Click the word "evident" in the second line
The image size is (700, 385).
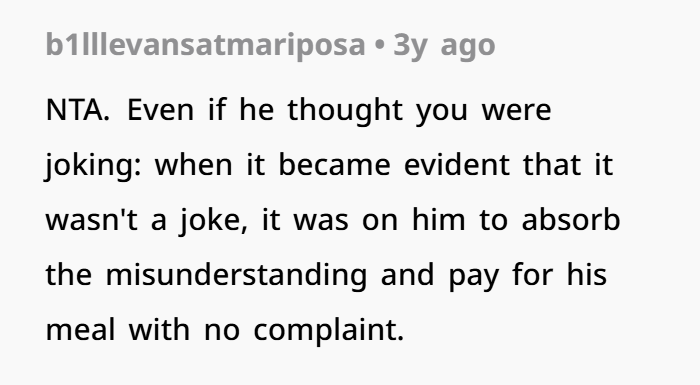click(x=457, y=165)
